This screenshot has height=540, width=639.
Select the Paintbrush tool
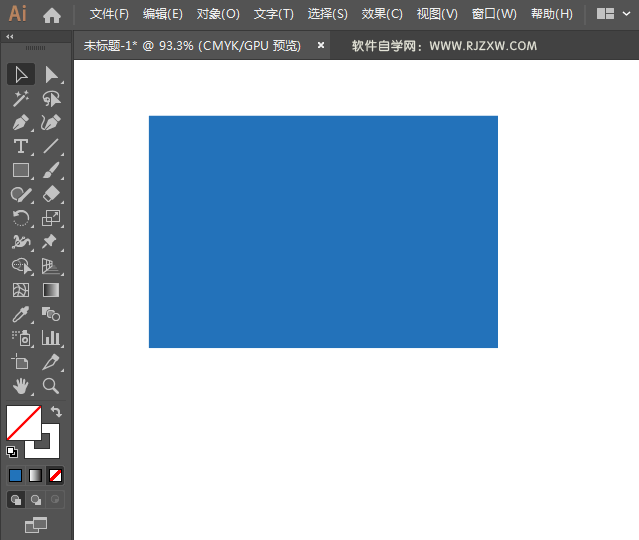(51, 170)
